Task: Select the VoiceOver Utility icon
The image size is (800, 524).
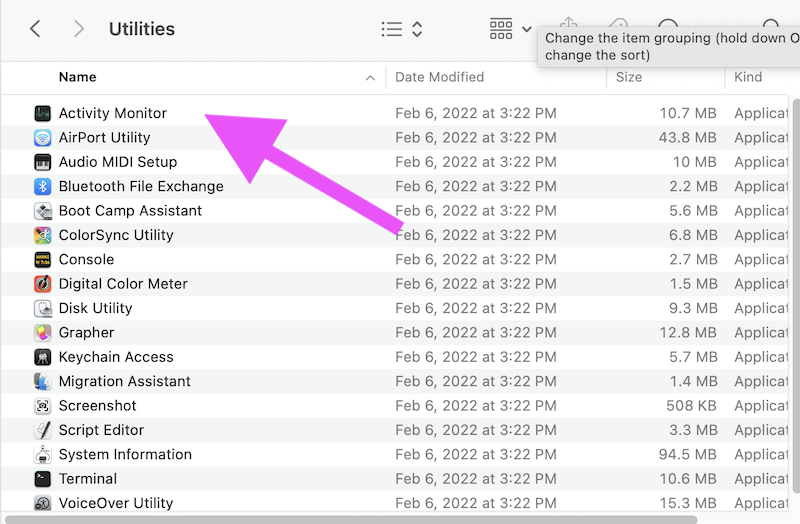Action: (x=42, y=504)
